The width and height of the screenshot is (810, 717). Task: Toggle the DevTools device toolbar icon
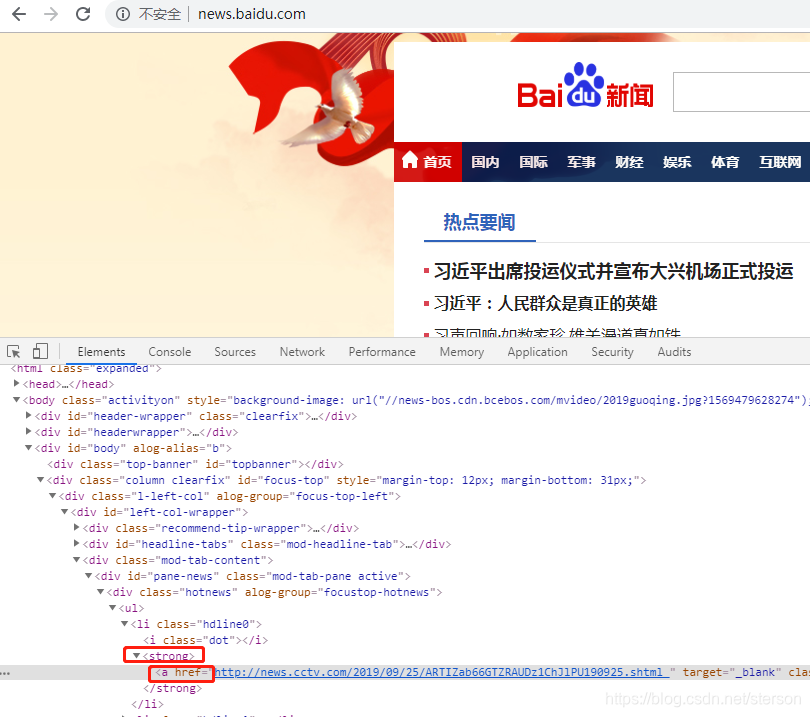click(x=40, y=352)
